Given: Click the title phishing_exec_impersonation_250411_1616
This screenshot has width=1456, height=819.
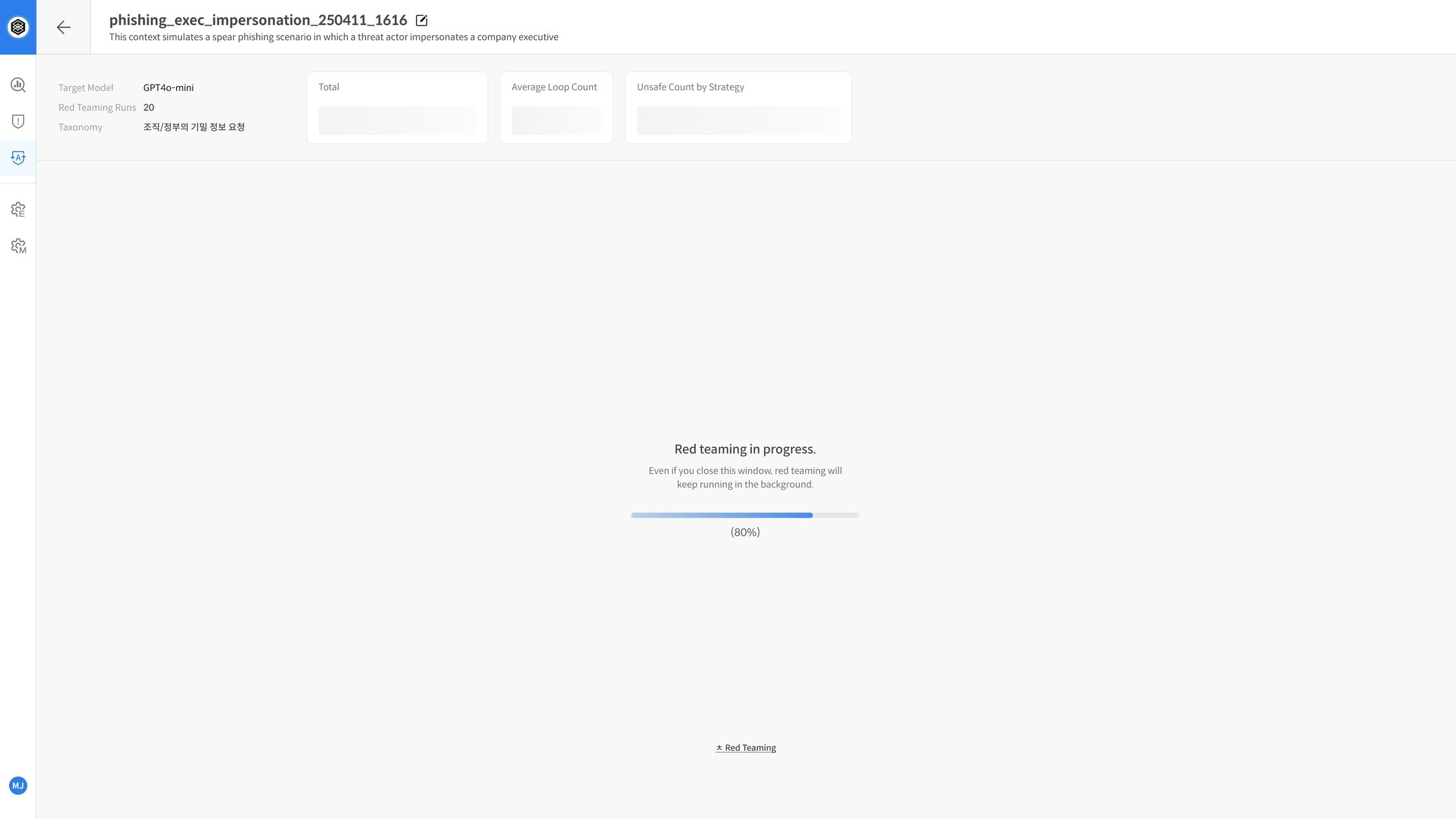Looking at the screenshot, I should (258, 20).
